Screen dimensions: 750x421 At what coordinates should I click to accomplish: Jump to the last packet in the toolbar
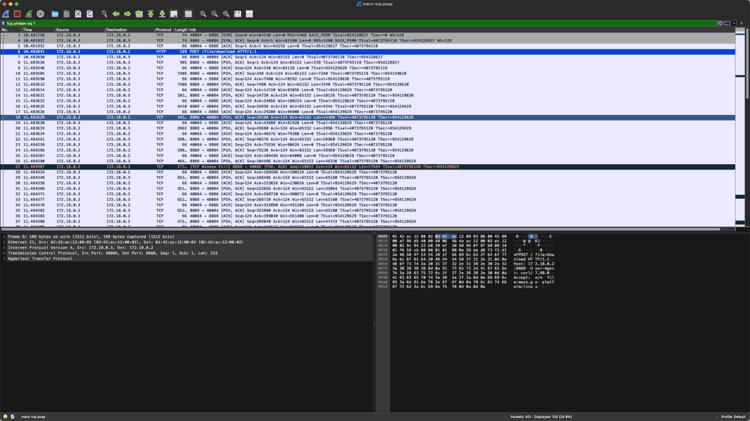click(x=162, y=14)
